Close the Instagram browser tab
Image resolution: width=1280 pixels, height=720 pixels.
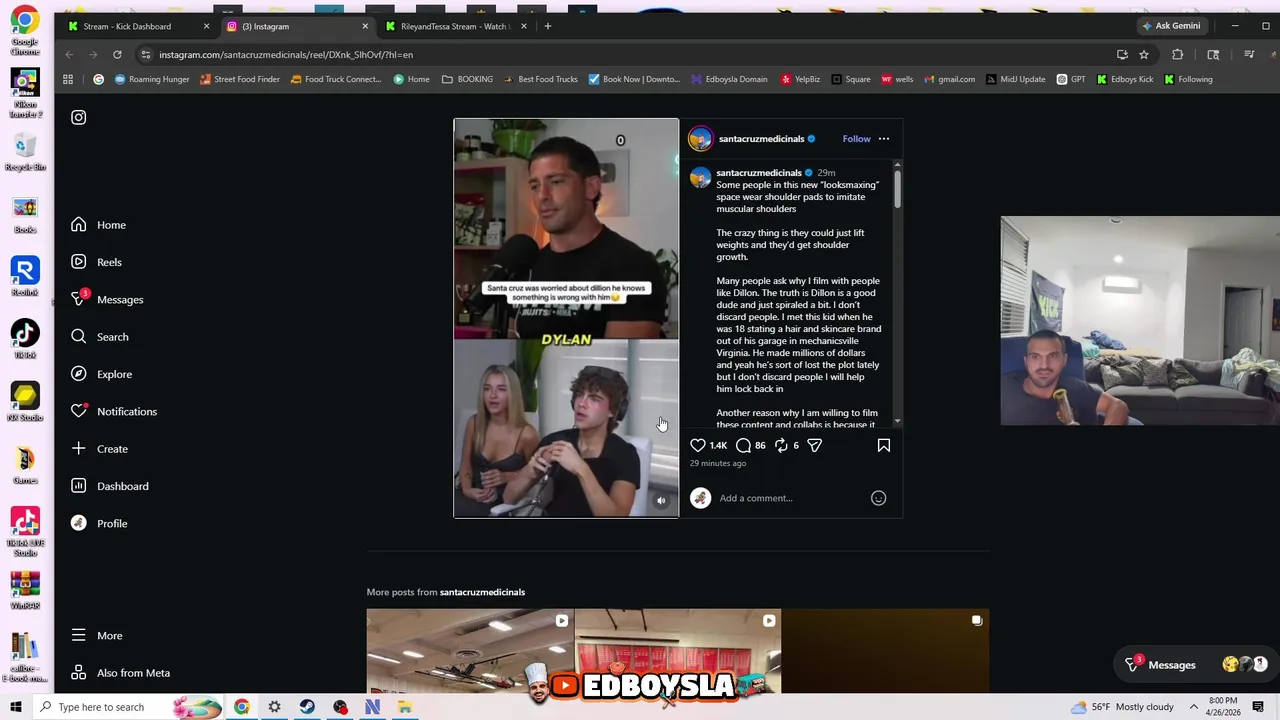[x=365, y=26]
